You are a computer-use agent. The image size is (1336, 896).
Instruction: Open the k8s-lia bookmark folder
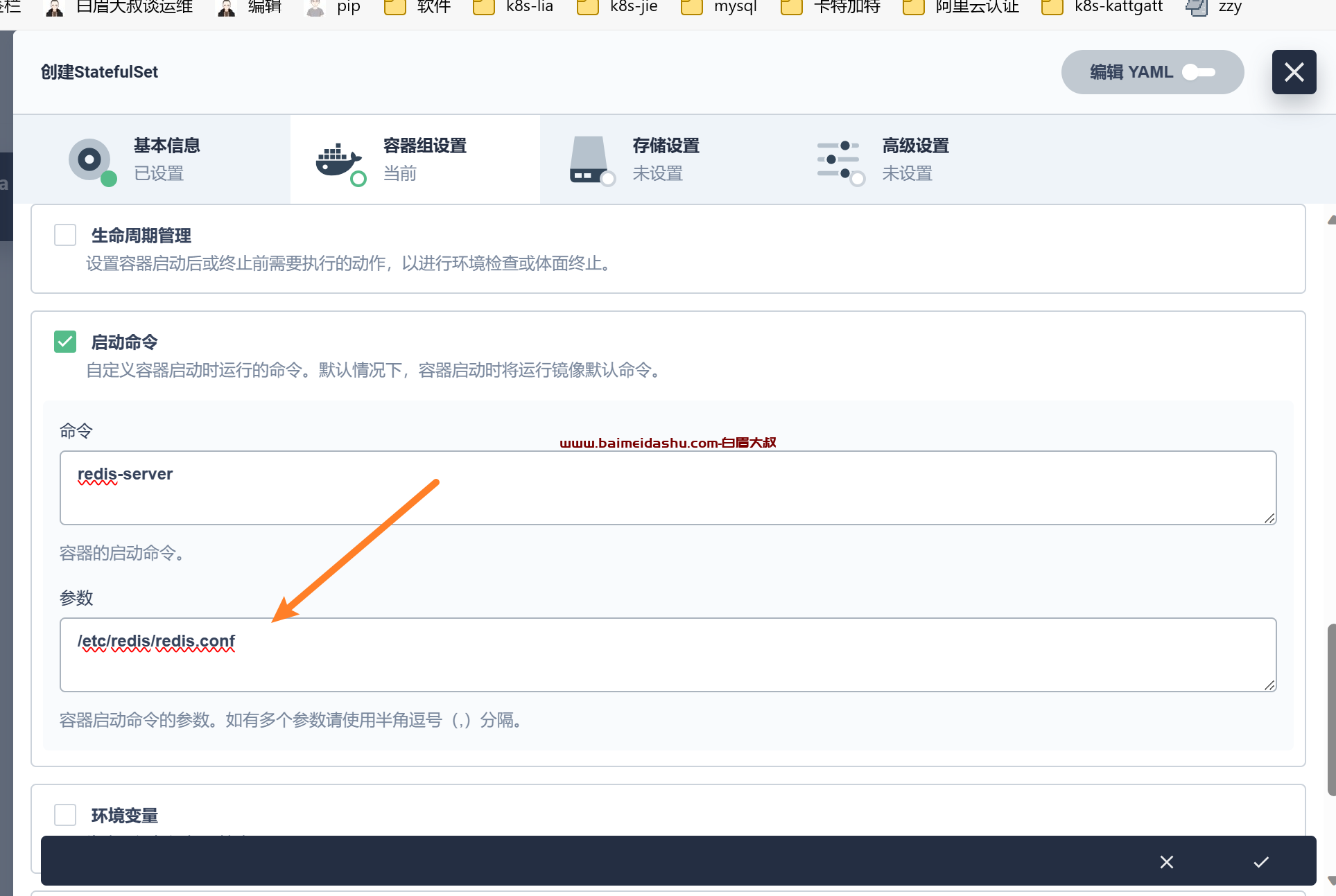point(513,7)
